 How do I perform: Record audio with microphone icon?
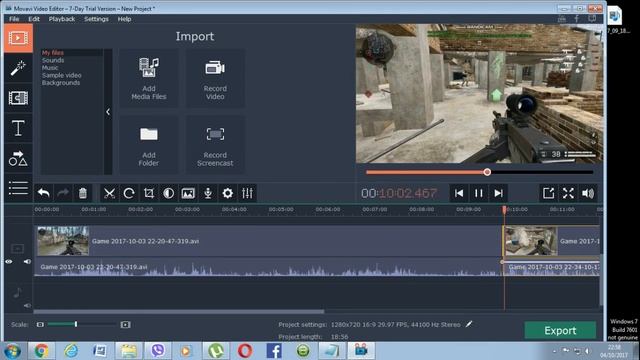pos(208,193)
